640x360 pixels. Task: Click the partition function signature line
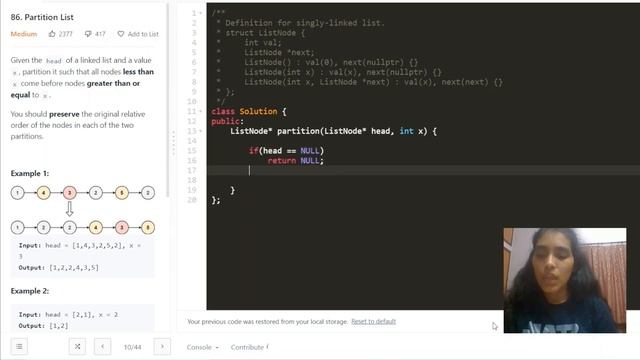pos(333,131)
